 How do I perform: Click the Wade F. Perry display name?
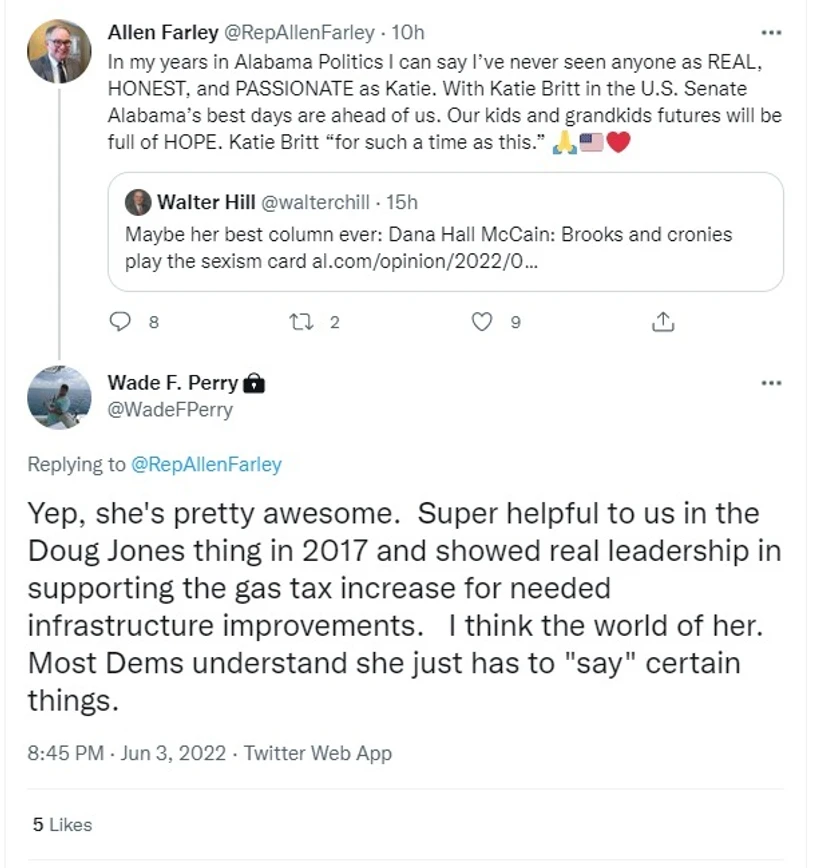(x=172, y=383)
